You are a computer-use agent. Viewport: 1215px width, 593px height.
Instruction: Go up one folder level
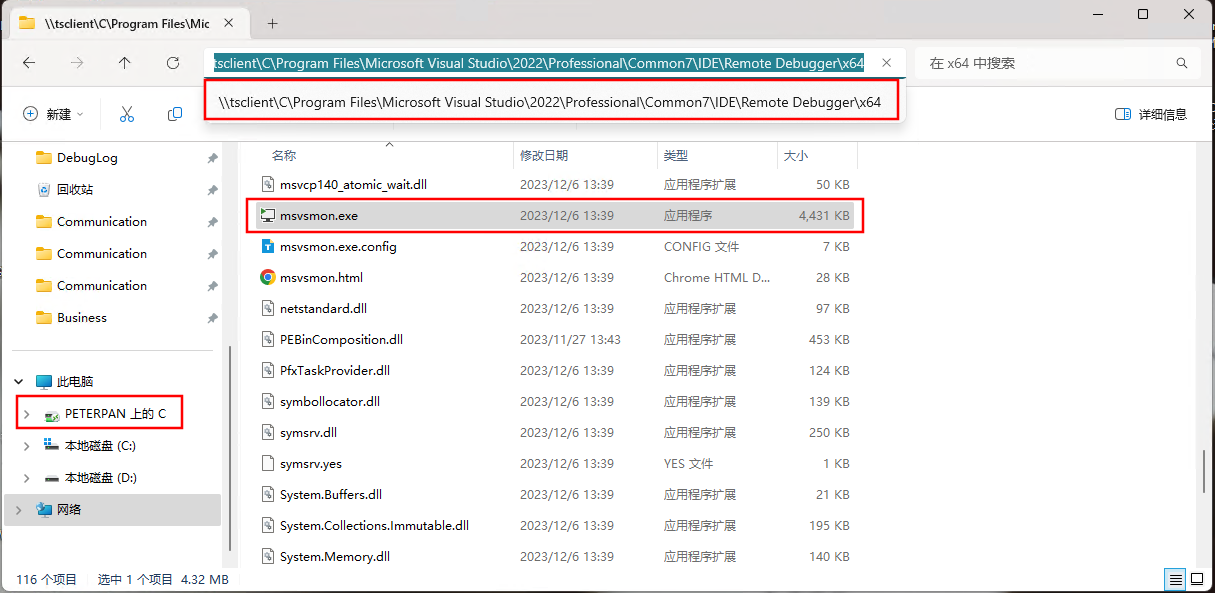(x=124, y=63)
